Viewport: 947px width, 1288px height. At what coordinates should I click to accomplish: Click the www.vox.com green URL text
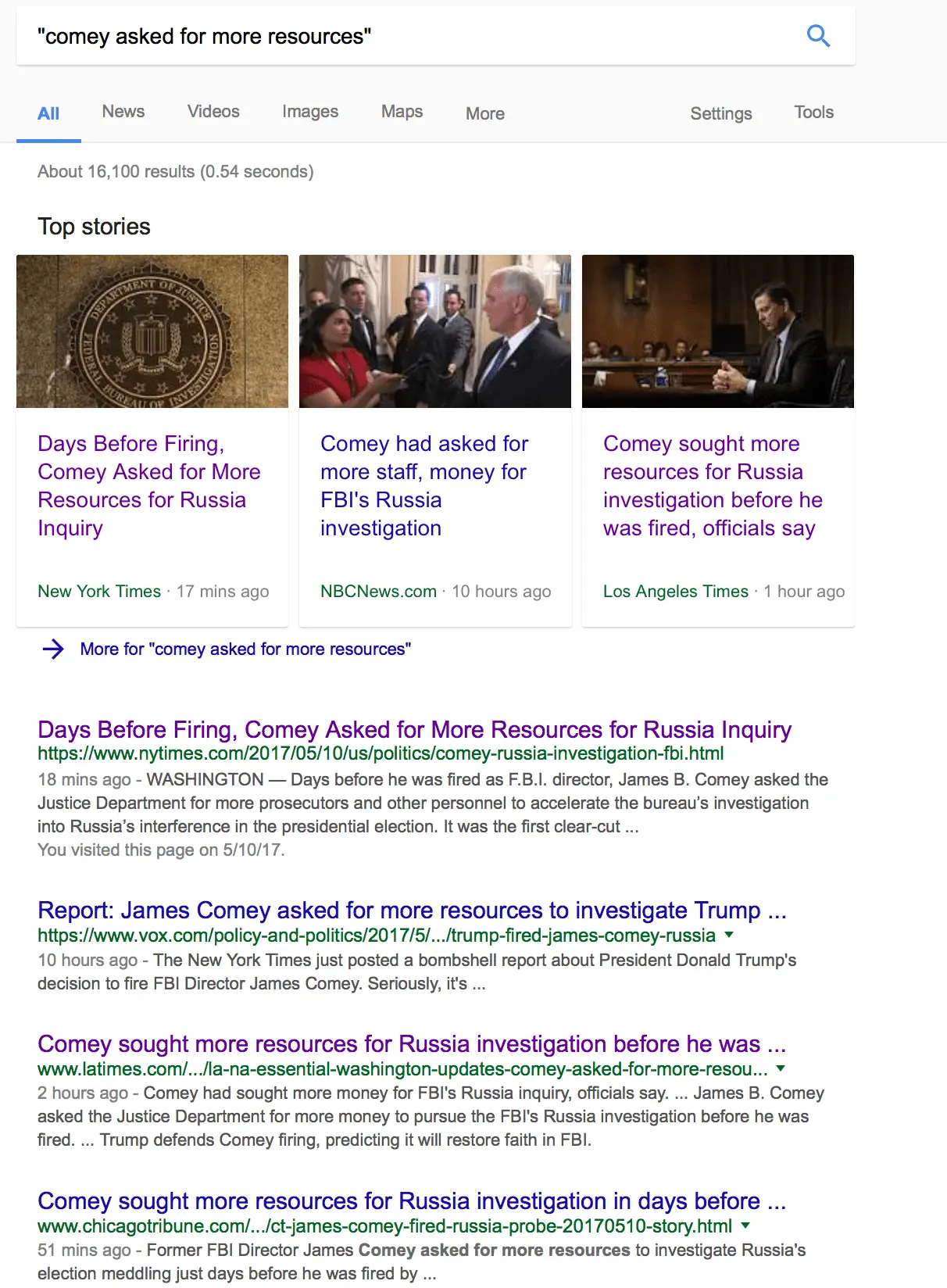pyautogui.click(x=377, y=936)
